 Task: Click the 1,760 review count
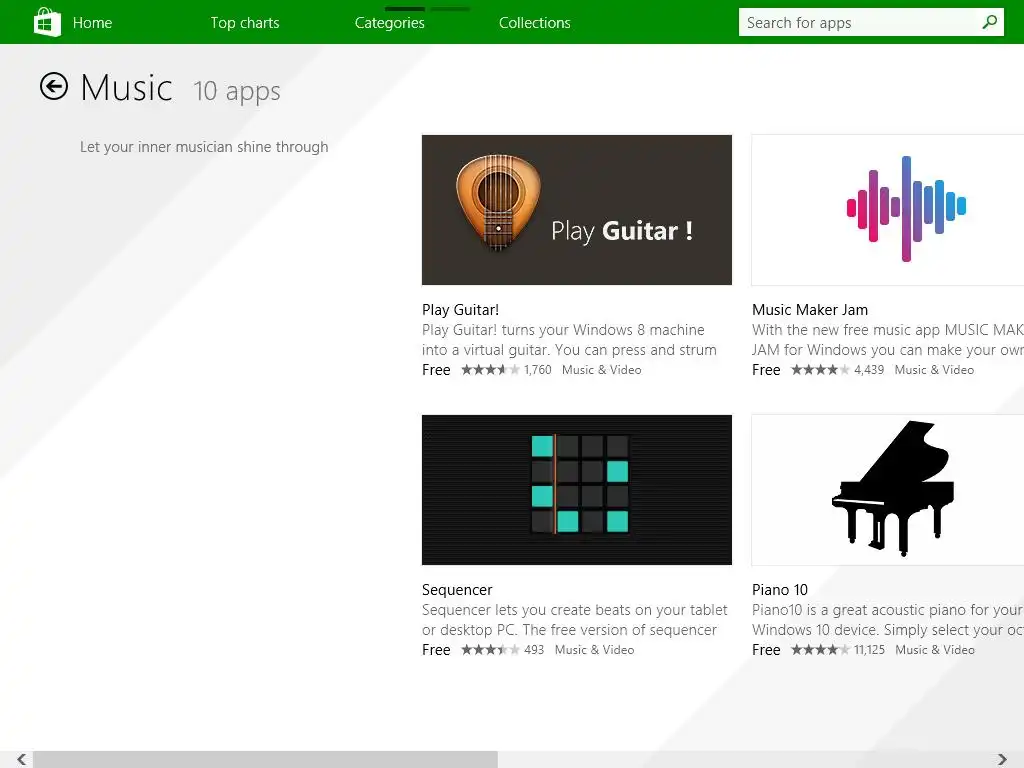click(x=537, y=370)
